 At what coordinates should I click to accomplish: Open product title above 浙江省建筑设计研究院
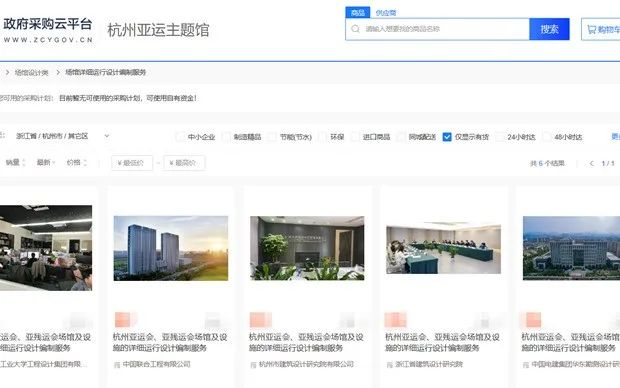pyautogui.click(x=442, y=343)
